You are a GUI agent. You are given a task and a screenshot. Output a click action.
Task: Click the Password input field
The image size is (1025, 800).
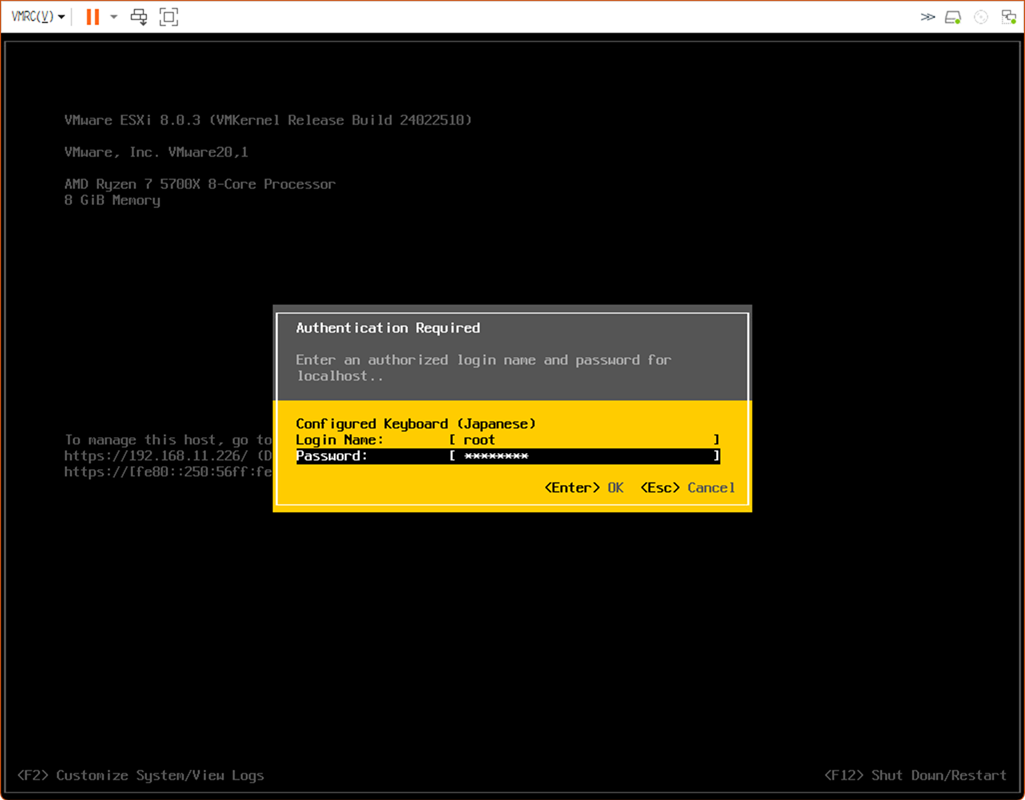click(x=585, y=456)
